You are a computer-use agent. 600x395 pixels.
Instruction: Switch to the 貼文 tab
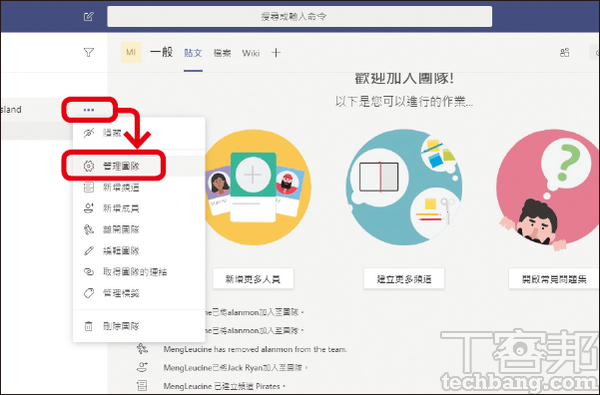(x=193, y=53)
